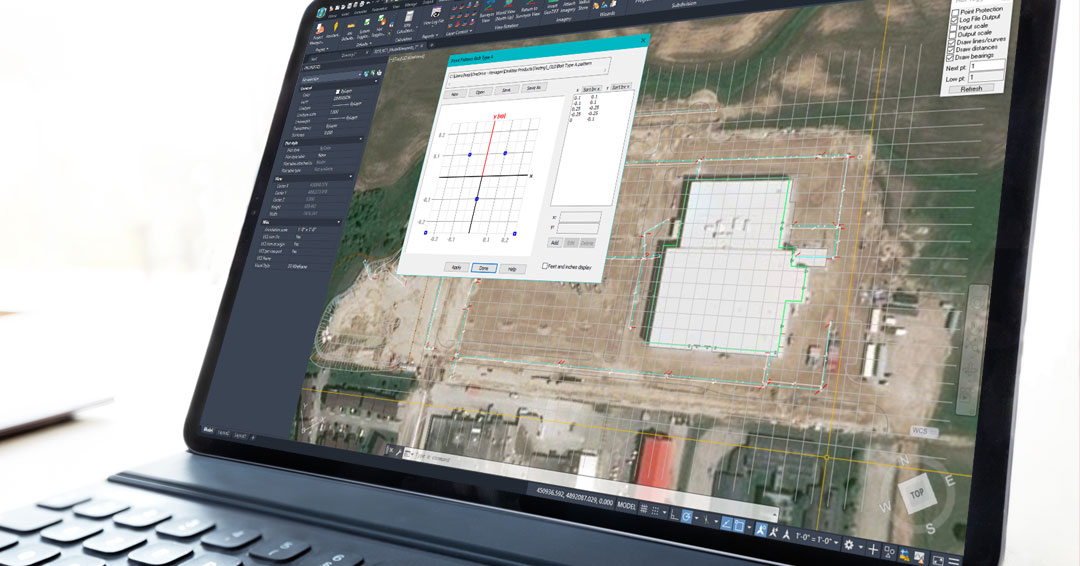Click the grid display icon in status bar
Viewport: 1080px width, 566px height.
[x=643, y=508]
